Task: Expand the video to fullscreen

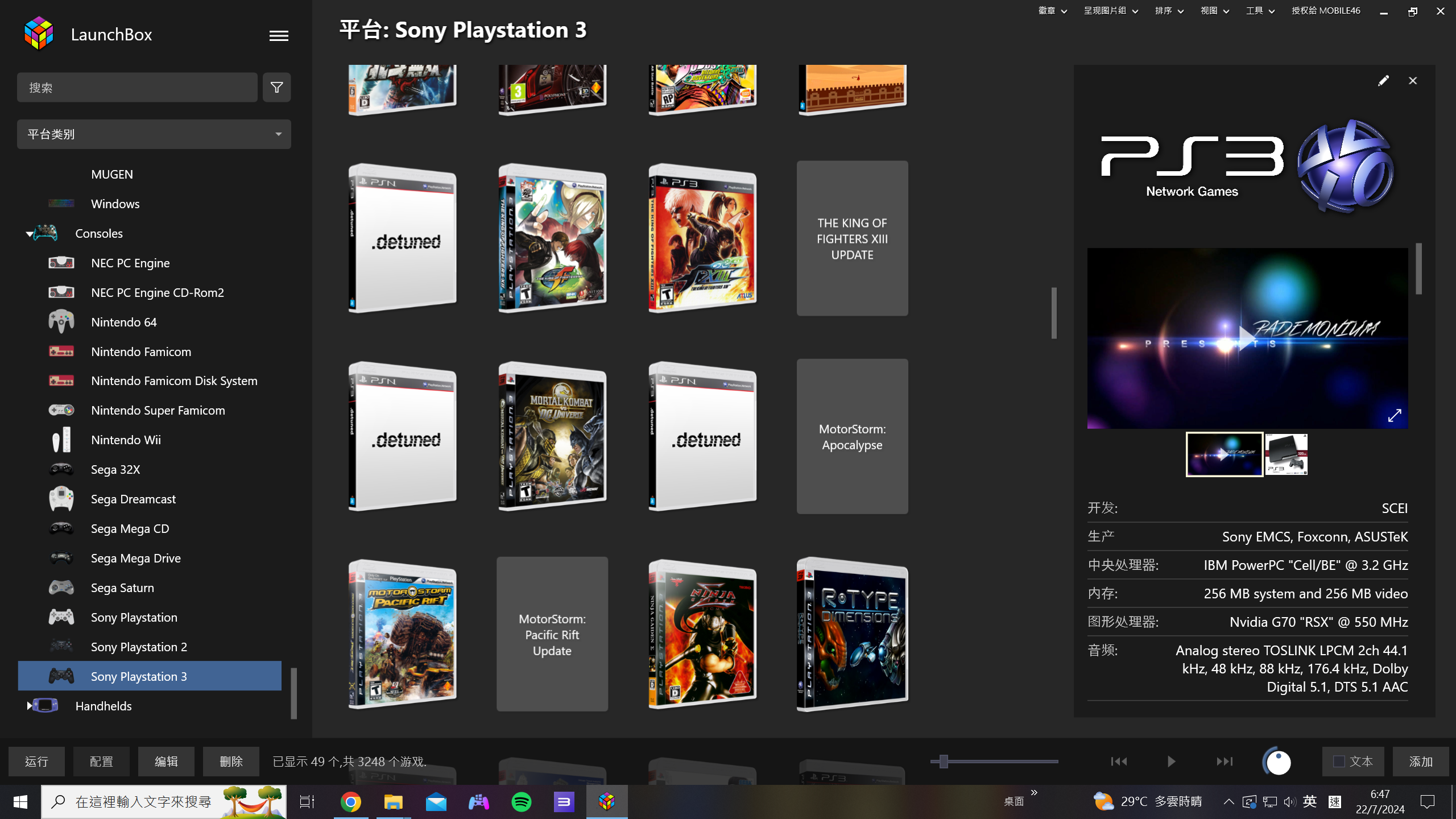Action: click(x=1394, y=415)
